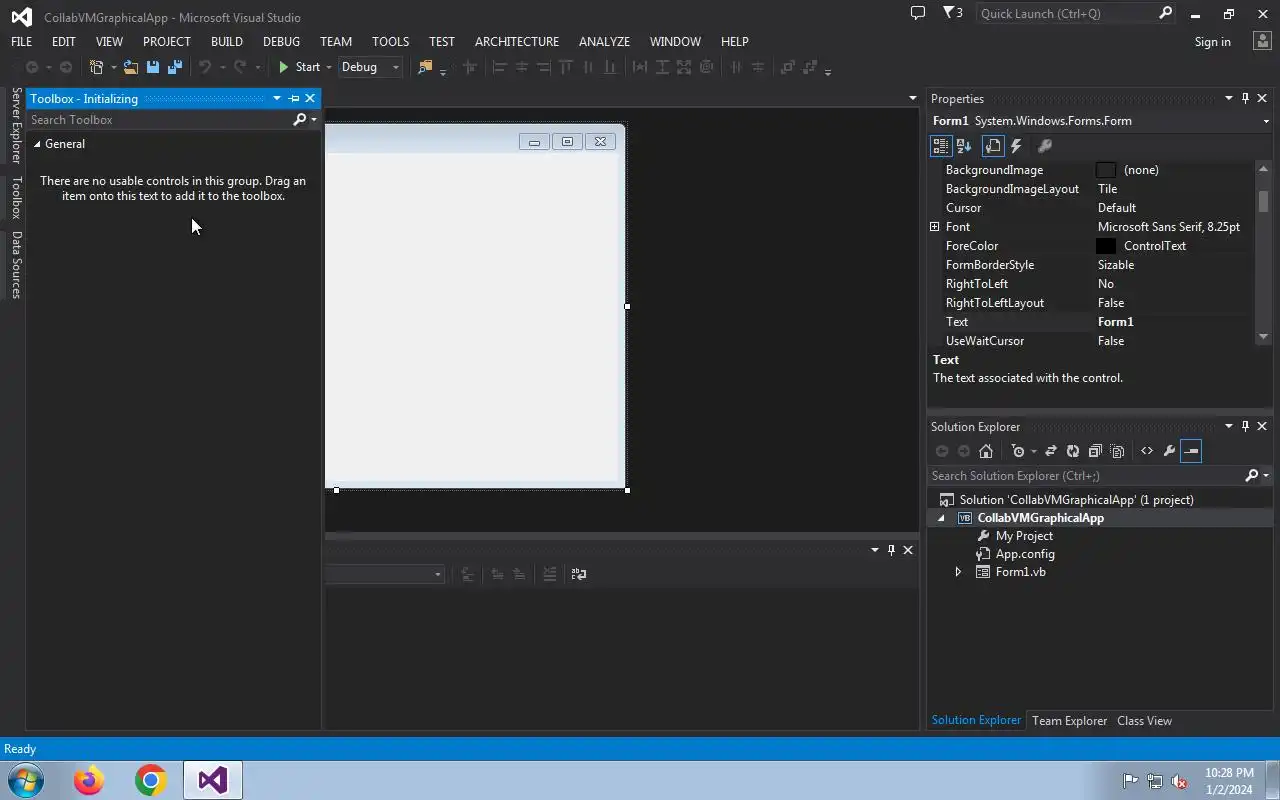Refresh the Solution Explorer

point(1073,451)
